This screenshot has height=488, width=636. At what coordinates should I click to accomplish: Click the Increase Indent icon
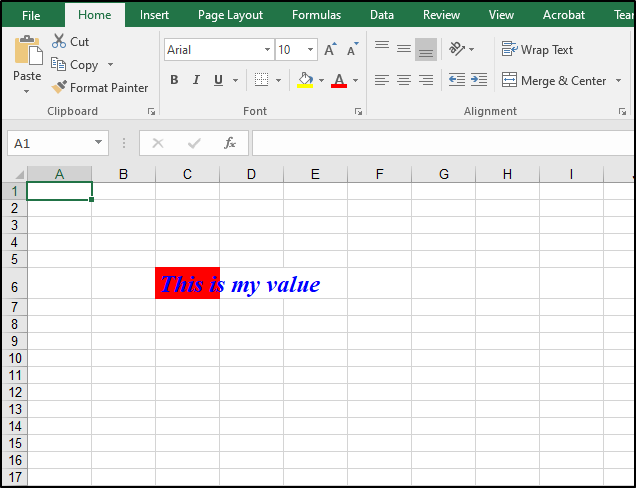(479, 80)
